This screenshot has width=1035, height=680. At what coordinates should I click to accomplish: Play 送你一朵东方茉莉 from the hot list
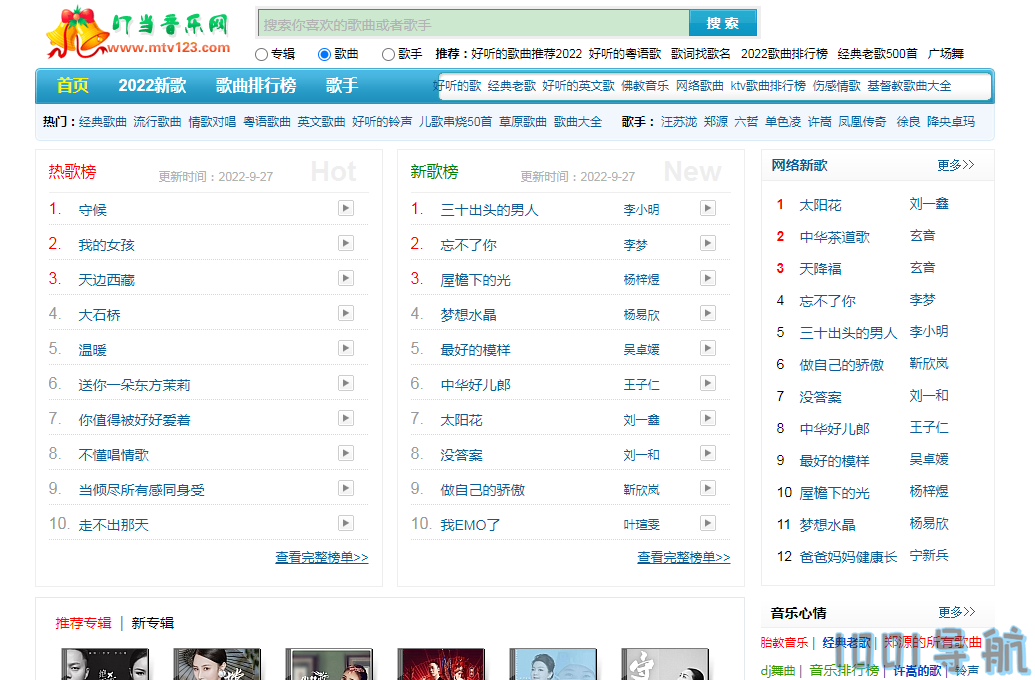[345, 384]
